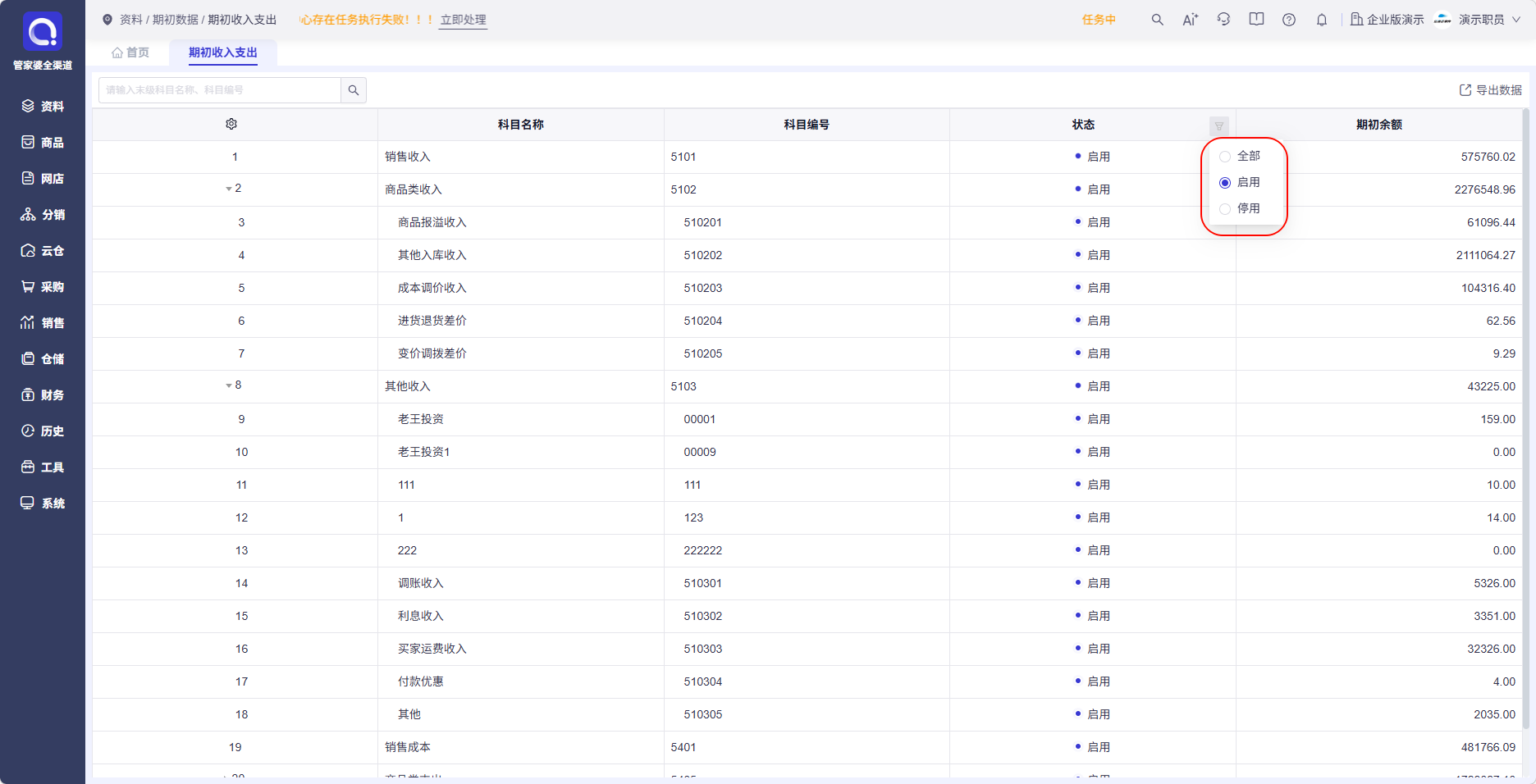
Task: Open the customer service headset icon
Action: [1223, 20]
